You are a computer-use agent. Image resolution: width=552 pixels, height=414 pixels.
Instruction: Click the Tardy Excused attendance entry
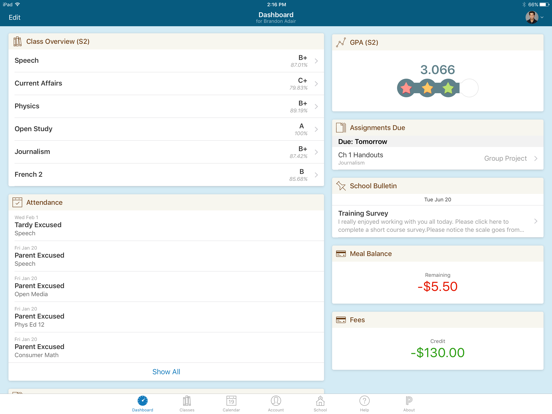click(x=166, y=225)
